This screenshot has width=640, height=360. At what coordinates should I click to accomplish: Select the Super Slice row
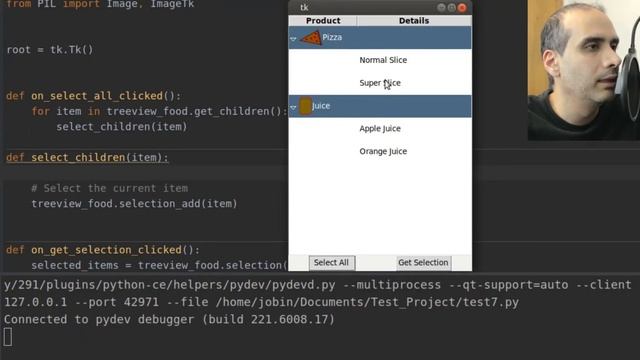(x=380, y=83)
